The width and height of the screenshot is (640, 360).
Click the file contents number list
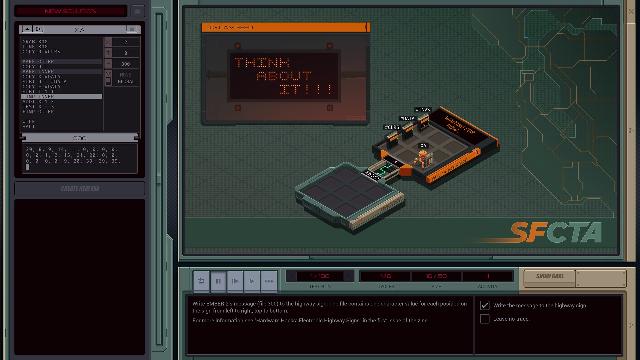click(80, 158)
